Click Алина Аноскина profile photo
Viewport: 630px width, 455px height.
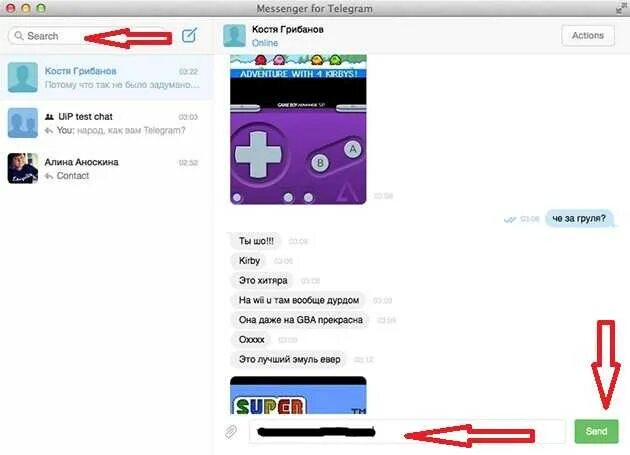(22, 168)
